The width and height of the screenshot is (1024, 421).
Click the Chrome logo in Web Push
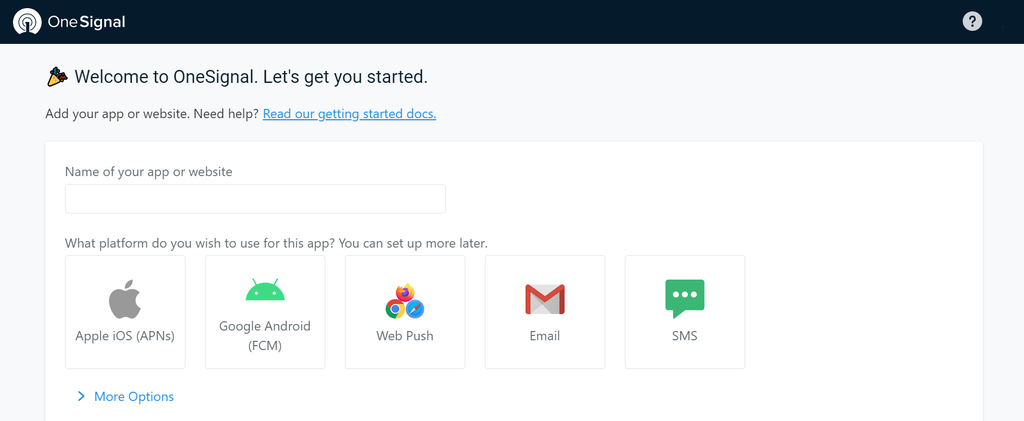395,309
